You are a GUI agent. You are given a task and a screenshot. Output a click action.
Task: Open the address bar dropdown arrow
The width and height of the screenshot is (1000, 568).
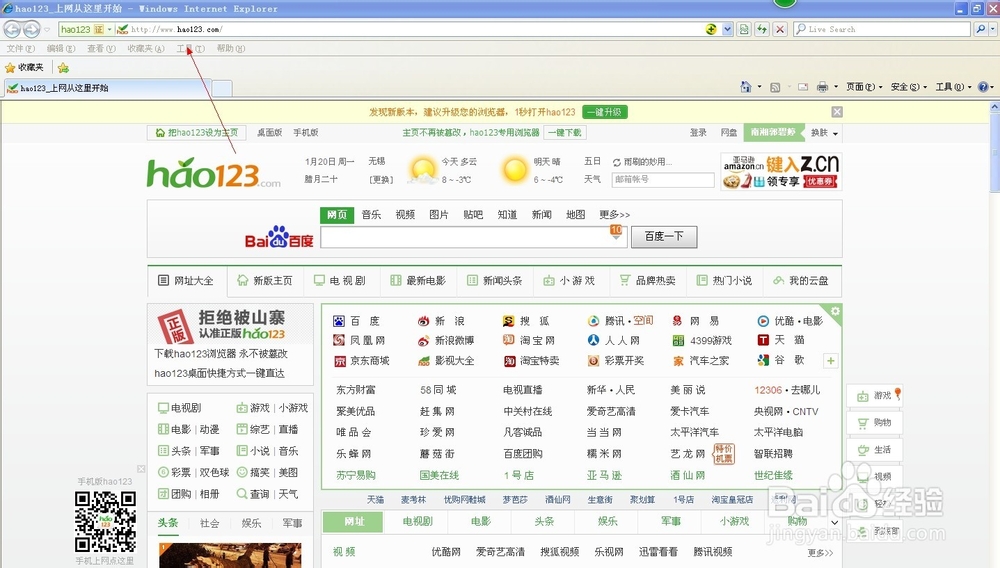pos(727,29)
